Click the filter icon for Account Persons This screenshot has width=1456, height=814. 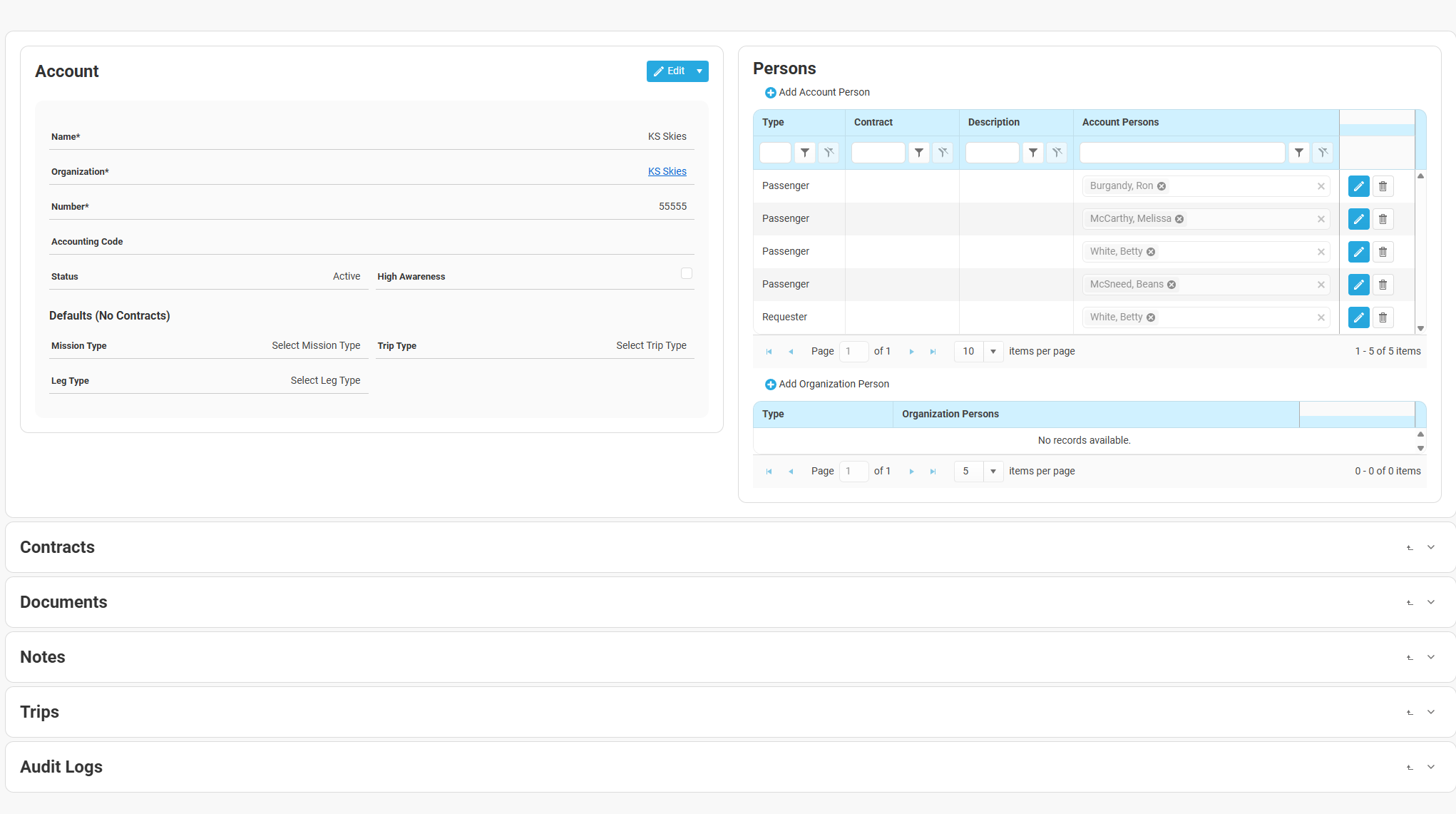coord(1298,153)
